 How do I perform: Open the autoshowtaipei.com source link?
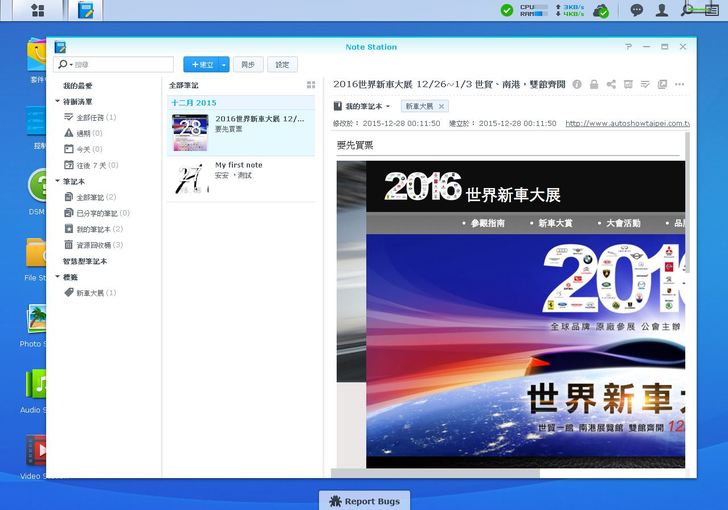click(626, 124)
